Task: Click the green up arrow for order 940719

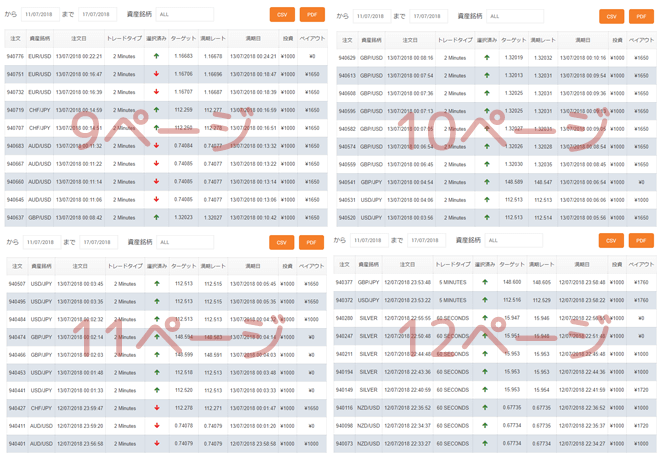Action: pos(156,109)
